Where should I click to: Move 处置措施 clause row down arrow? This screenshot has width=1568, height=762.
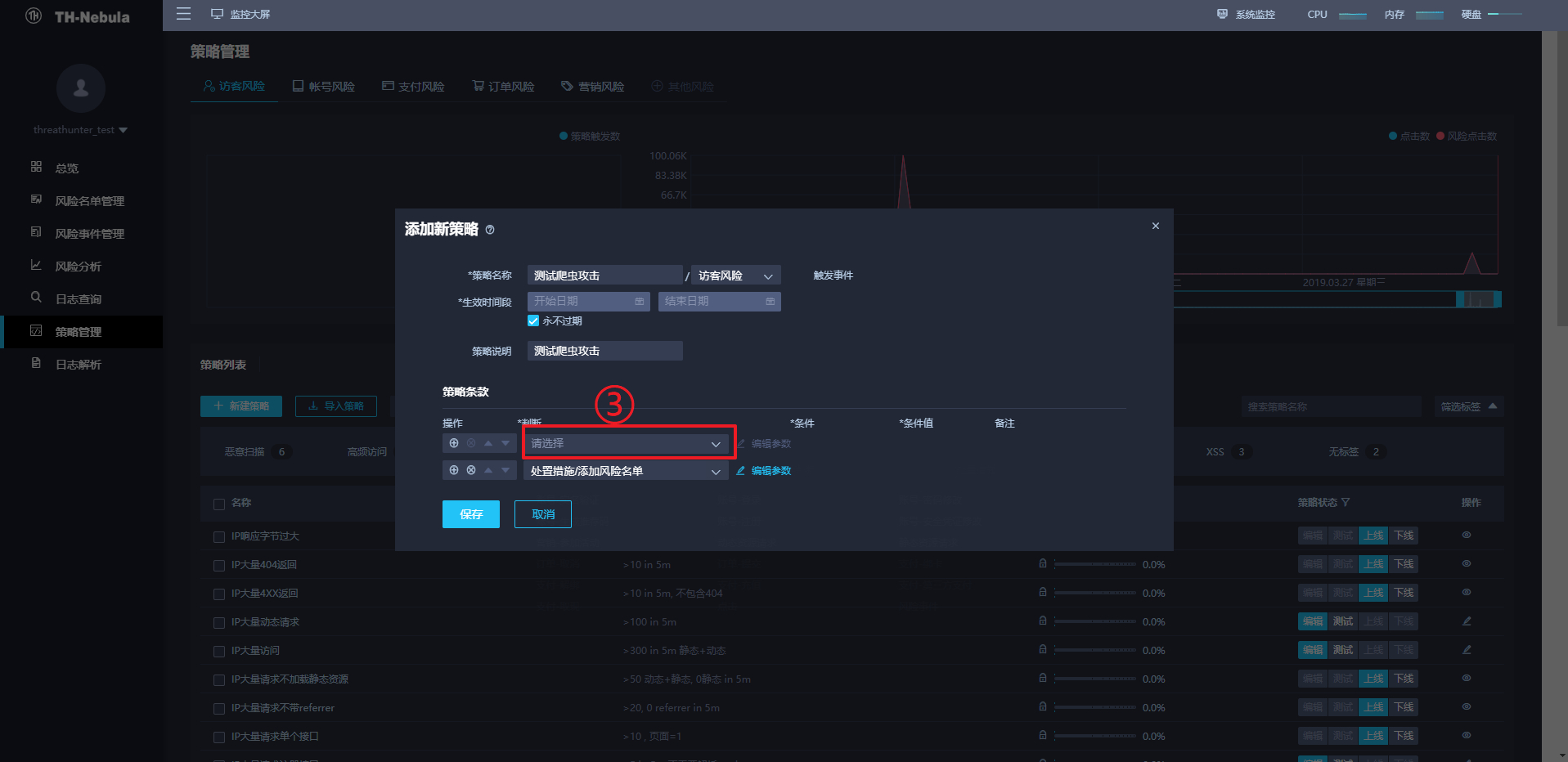click(505, 470)
